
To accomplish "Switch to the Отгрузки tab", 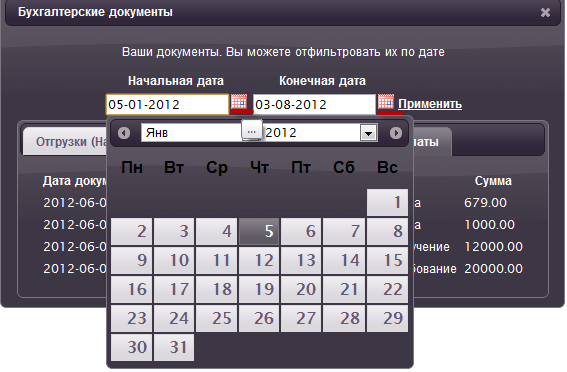I will [65, 142].
